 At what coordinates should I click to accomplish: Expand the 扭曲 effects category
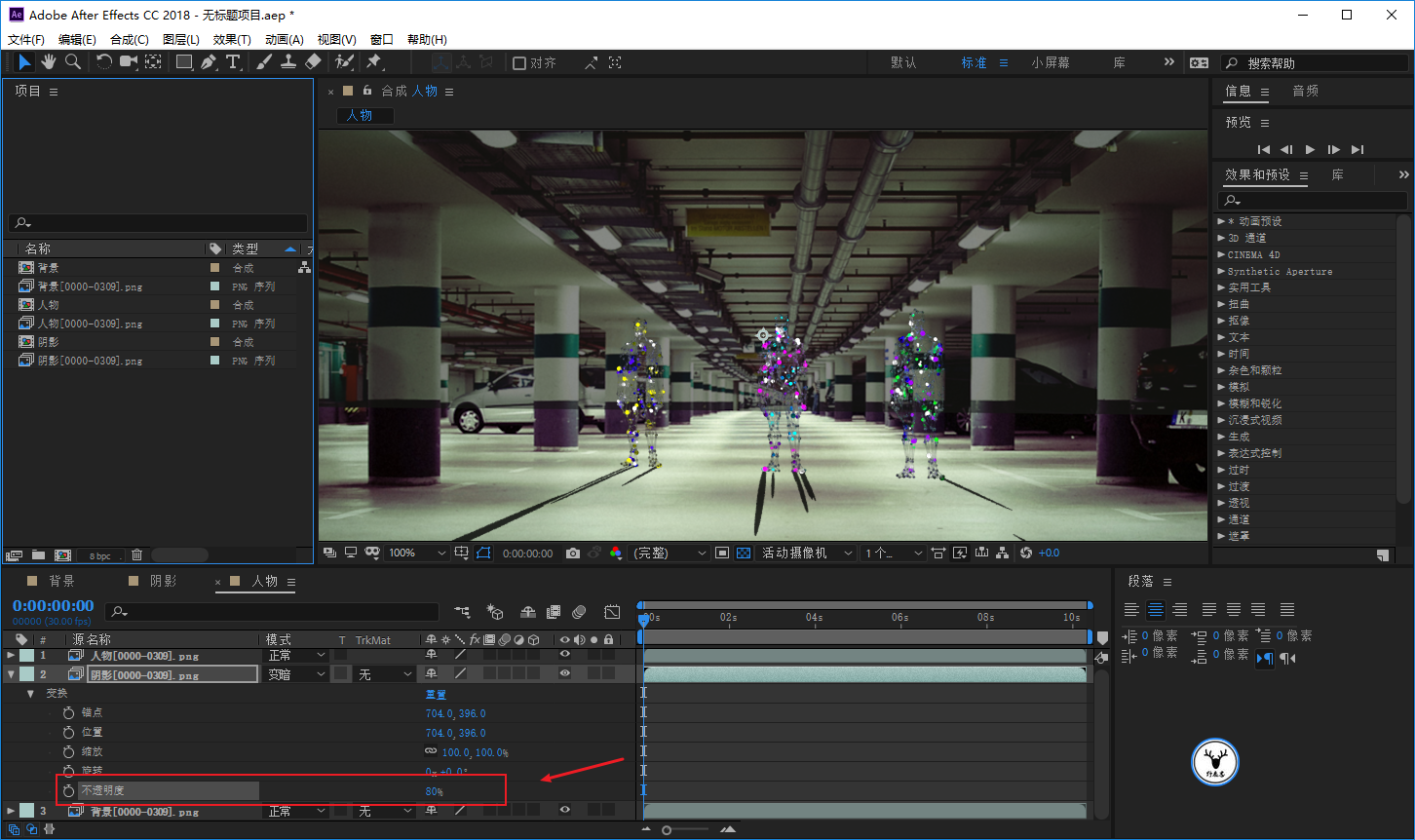(1222, 304)
